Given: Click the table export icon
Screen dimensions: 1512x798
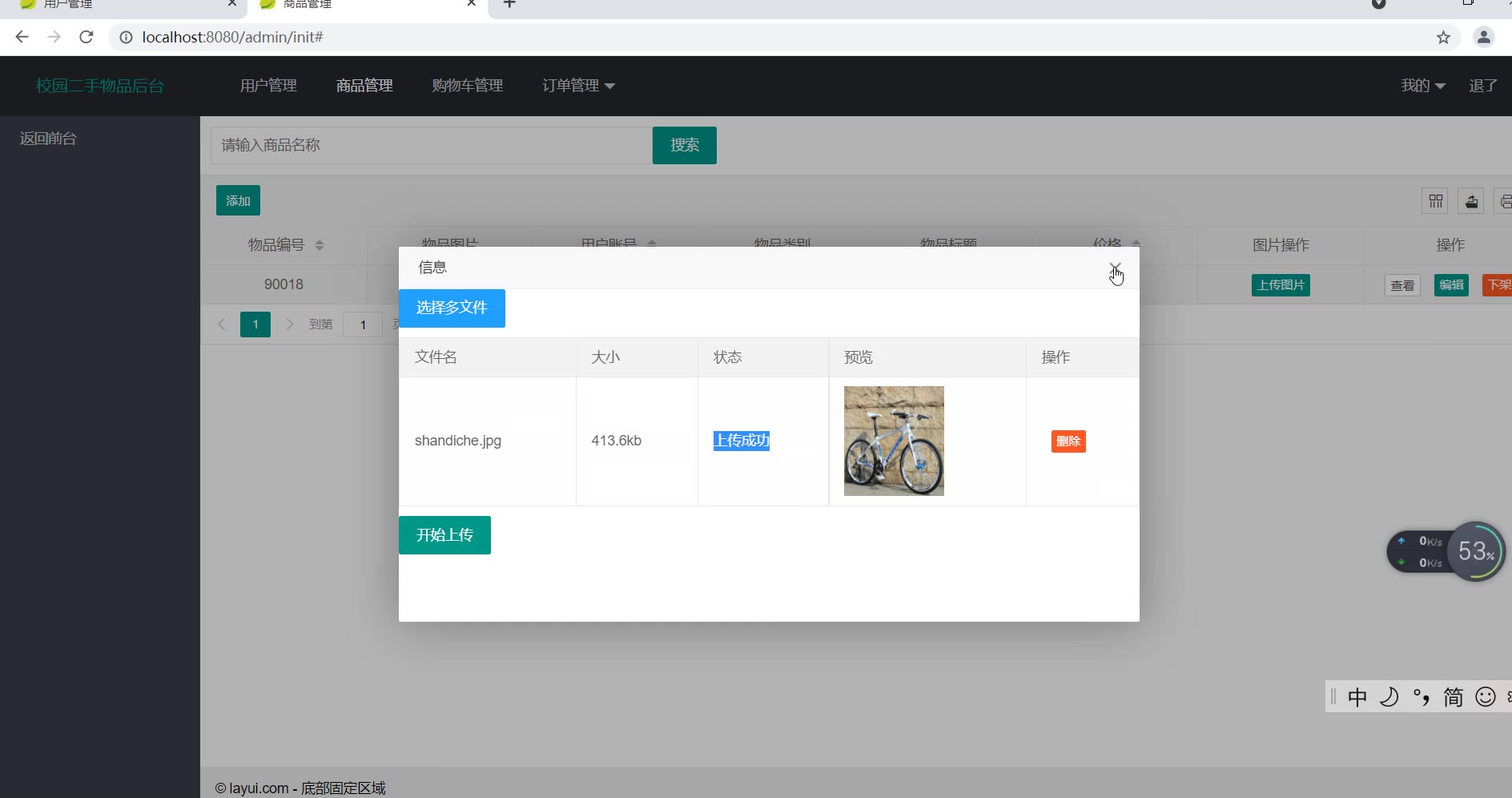Looking at the screenshot, I should coord(1472,201).
